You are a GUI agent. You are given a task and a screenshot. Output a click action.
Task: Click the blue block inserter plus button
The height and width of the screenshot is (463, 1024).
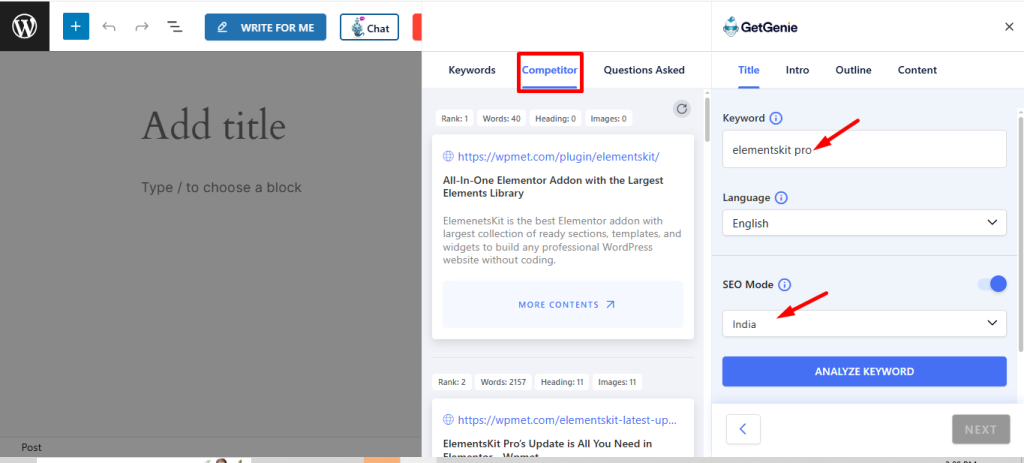(76, 27)
